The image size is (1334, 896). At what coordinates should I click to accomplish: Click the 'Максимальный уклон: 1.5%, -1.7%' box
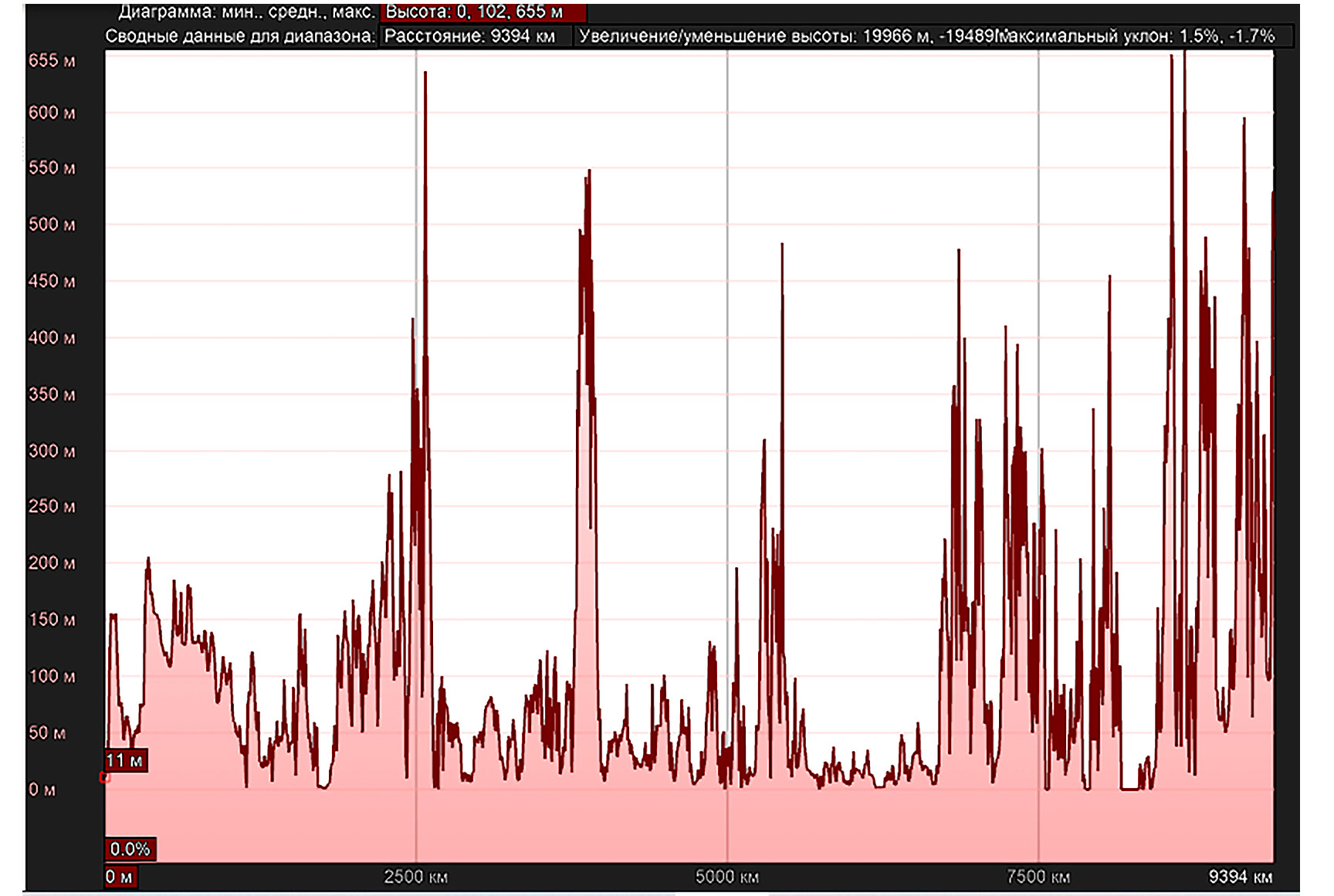(x=1143, y=36)
